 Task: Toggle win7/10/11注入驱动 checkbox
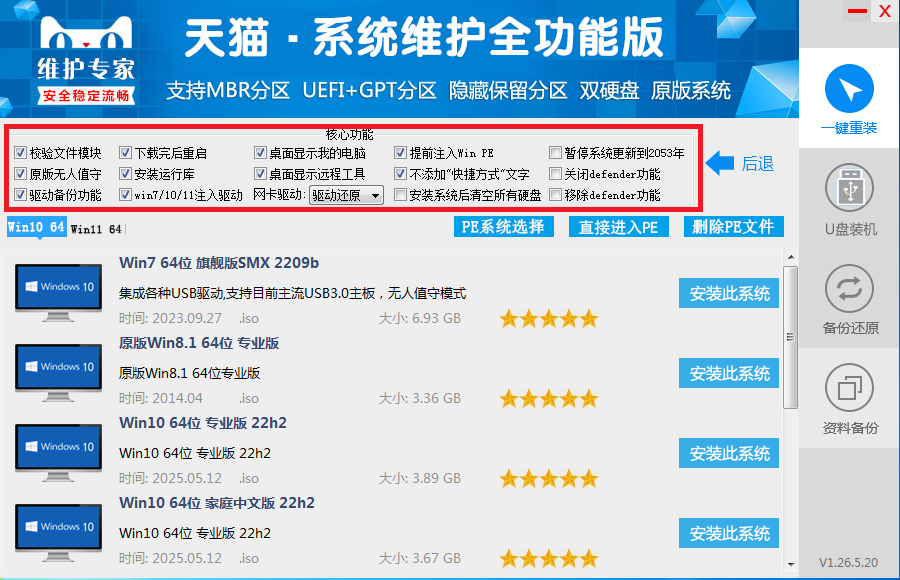125,195
